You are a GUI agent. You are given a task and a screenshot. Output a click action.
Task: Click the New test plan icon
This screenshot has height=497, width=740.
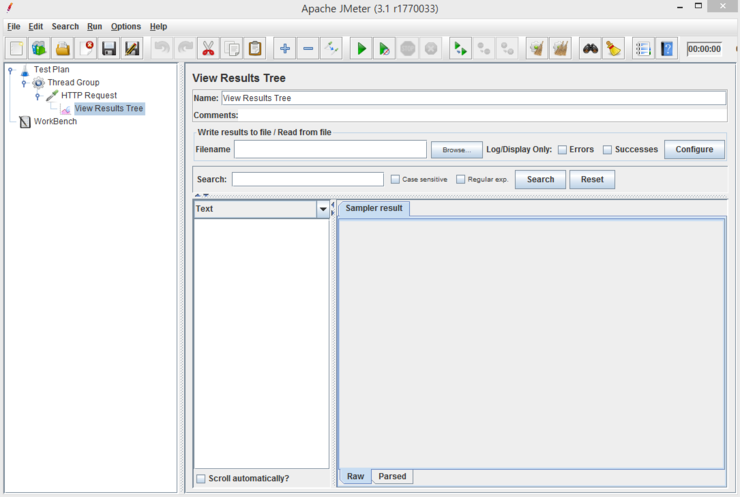17,49
